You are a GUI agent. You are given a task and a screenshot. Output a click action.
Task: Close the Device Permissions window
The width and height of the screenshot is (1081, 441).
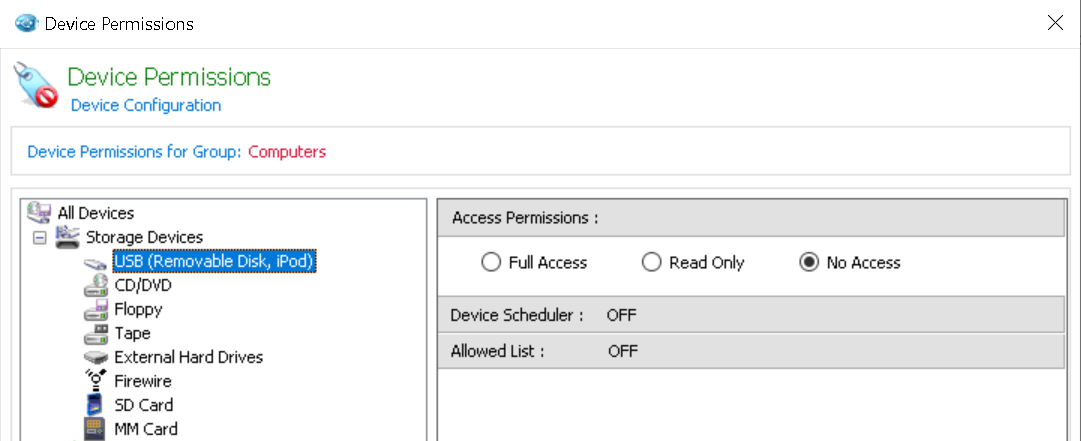[1055, 23]
